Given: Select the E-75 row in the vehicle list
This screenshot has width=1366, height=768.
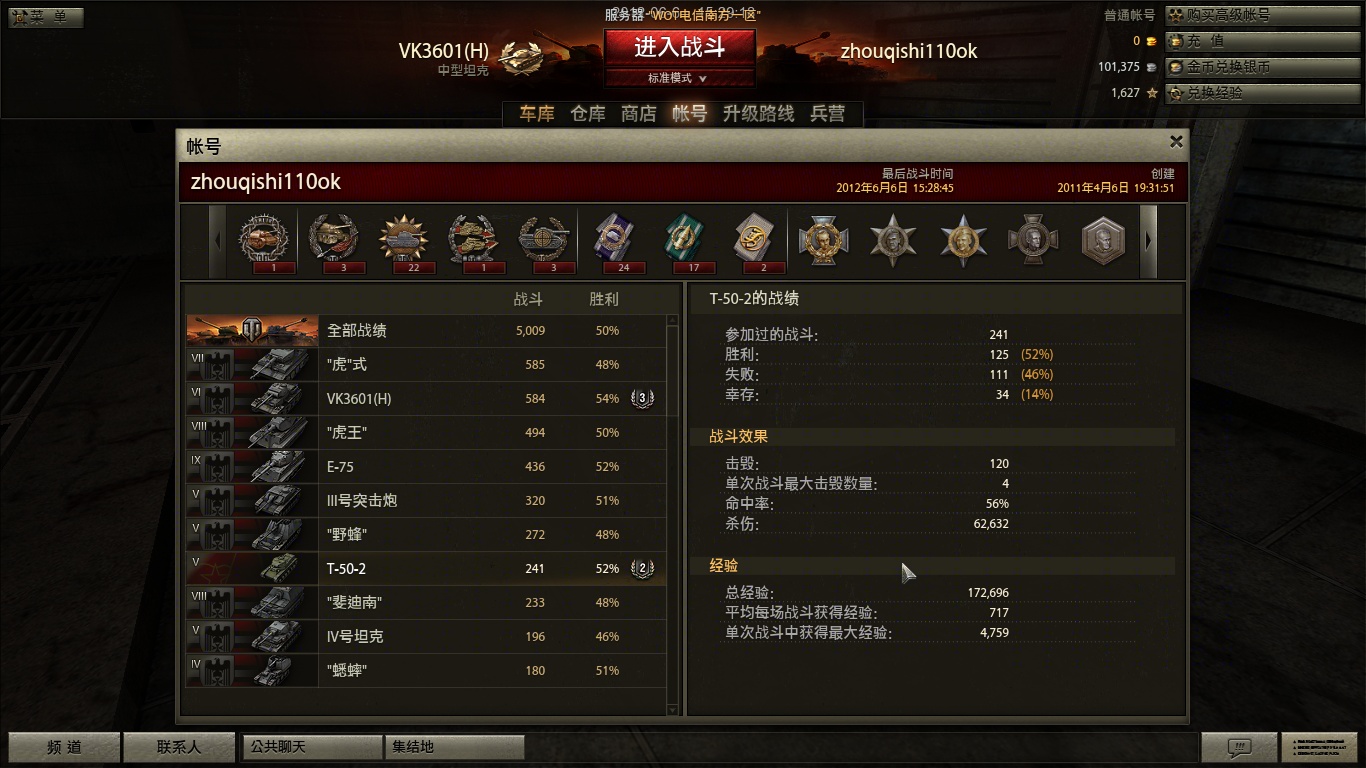Looking at the screenshot, I should (426, 466).
